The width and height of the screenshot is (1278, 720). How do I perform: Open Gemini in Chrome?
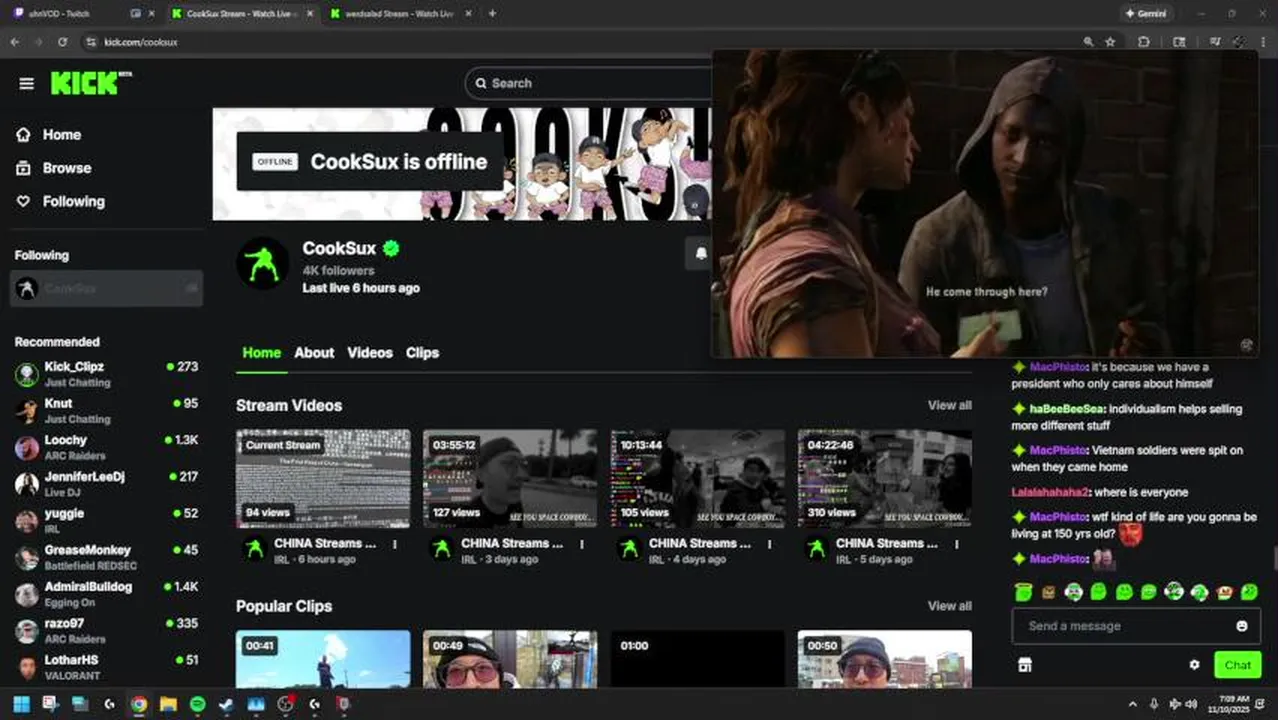click(x=1146, y=14)
